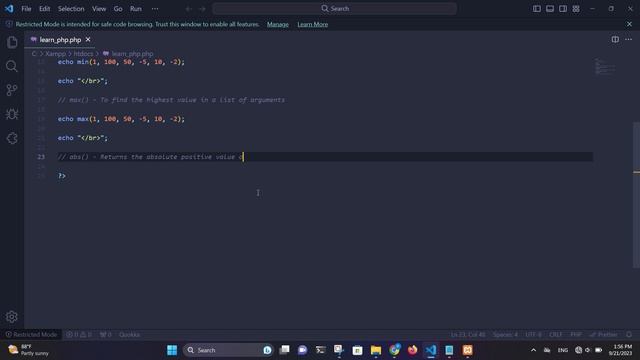Image resolution: width=640 pixels, height=360 pixels.
Task: Open the Run menu
Action: click(136, 9)
